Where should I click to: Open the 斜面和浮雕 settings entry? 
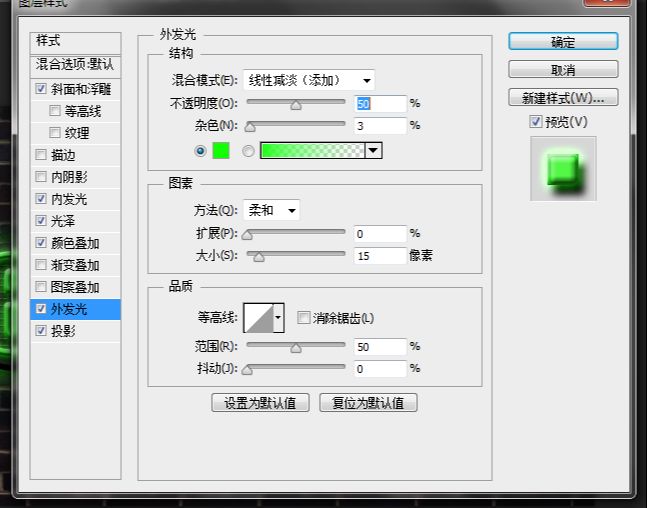point(81,89)
